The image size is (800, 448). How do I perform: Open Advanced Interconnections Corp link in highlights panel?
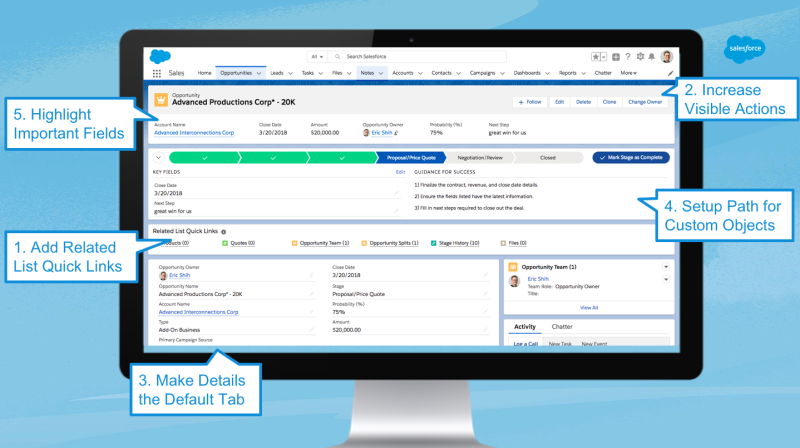[x=194, y=133]
